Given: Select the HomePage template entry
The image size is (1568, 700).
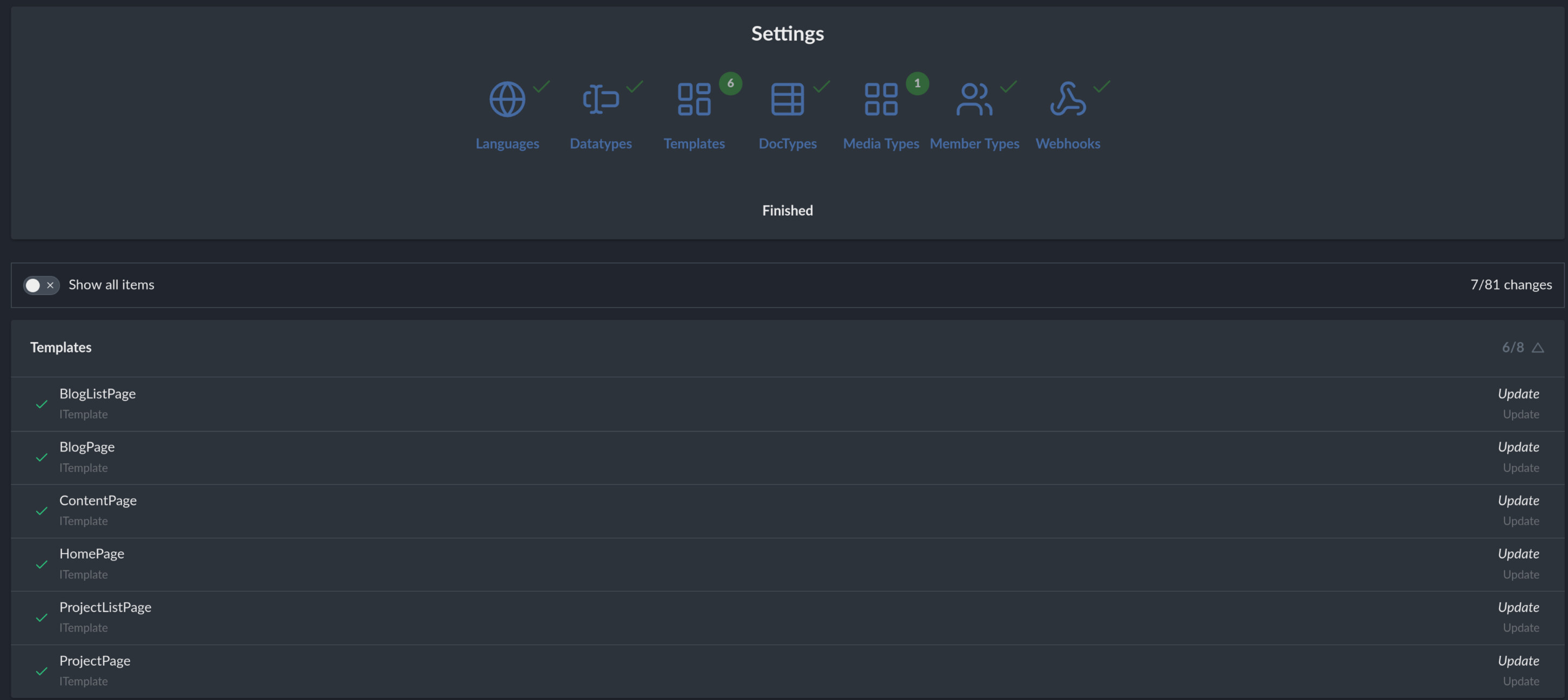Looking at the screenshot, I should coord(92,554).
